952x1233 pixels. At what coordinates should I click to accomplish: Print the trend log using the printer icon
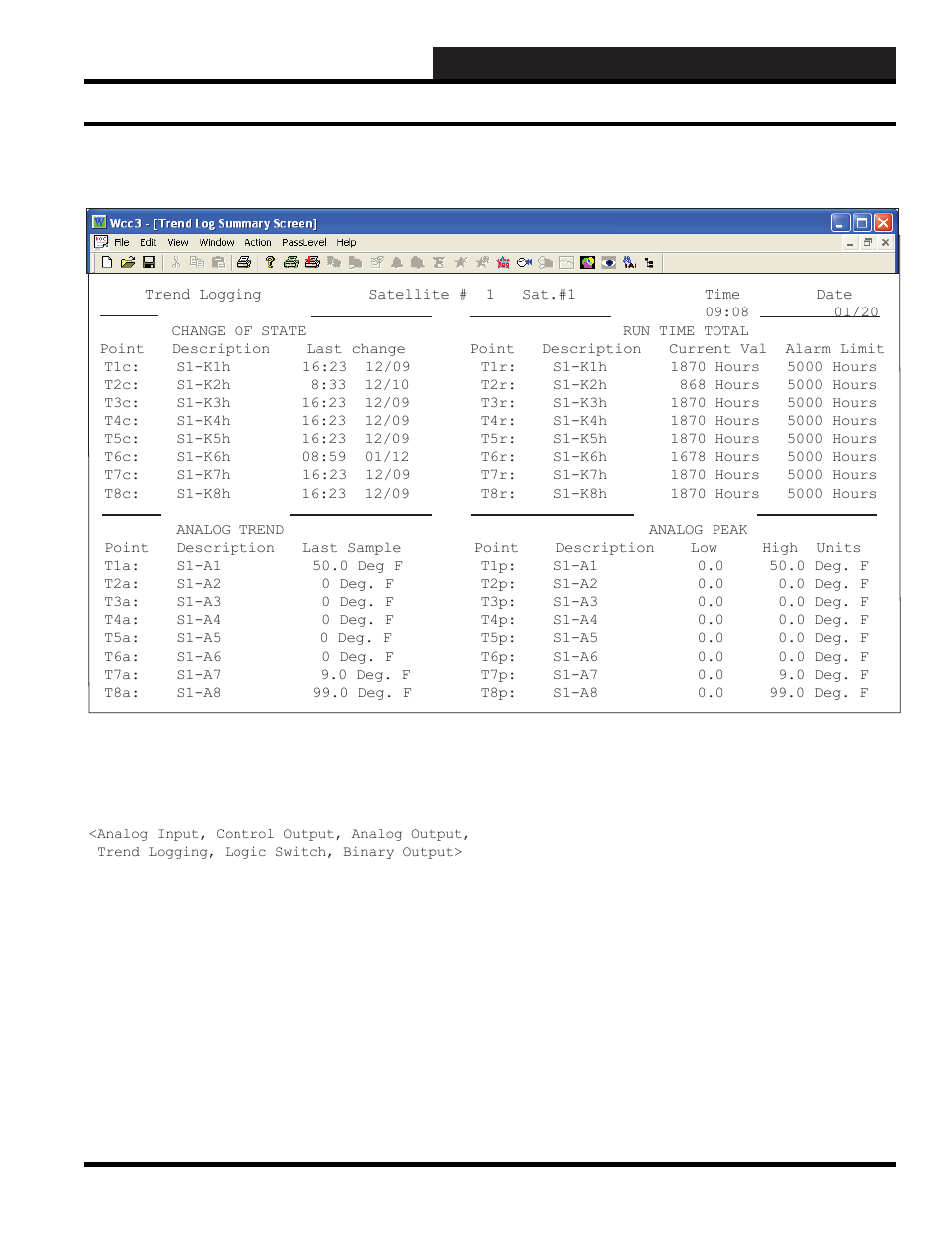[243, 262]
